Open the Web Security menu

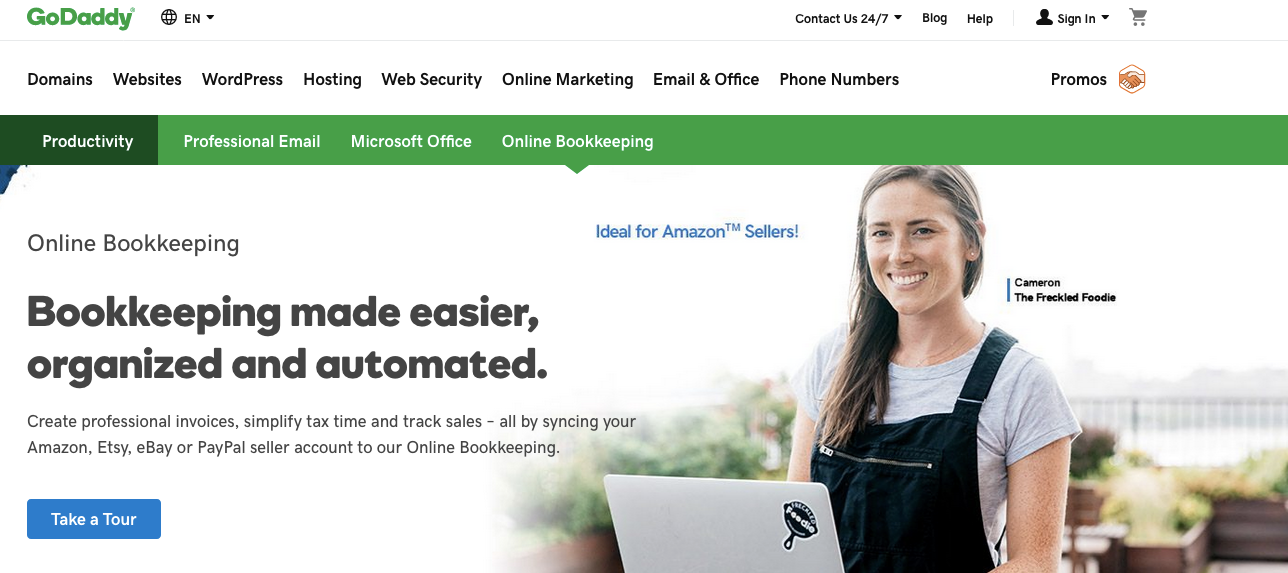431,79
